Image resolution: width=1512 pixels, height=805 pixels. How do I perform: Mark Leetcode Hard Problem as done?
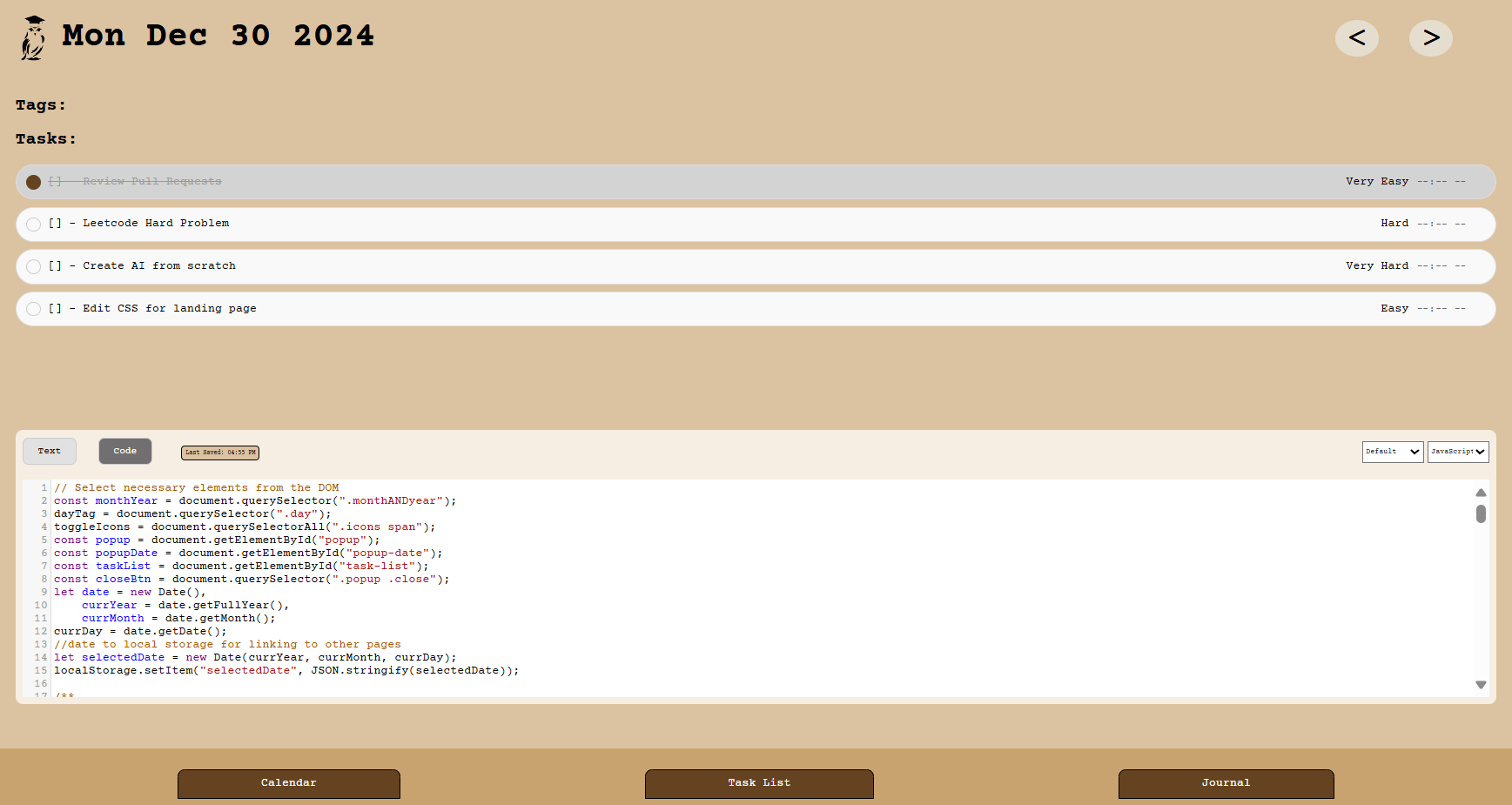[33, 225]
